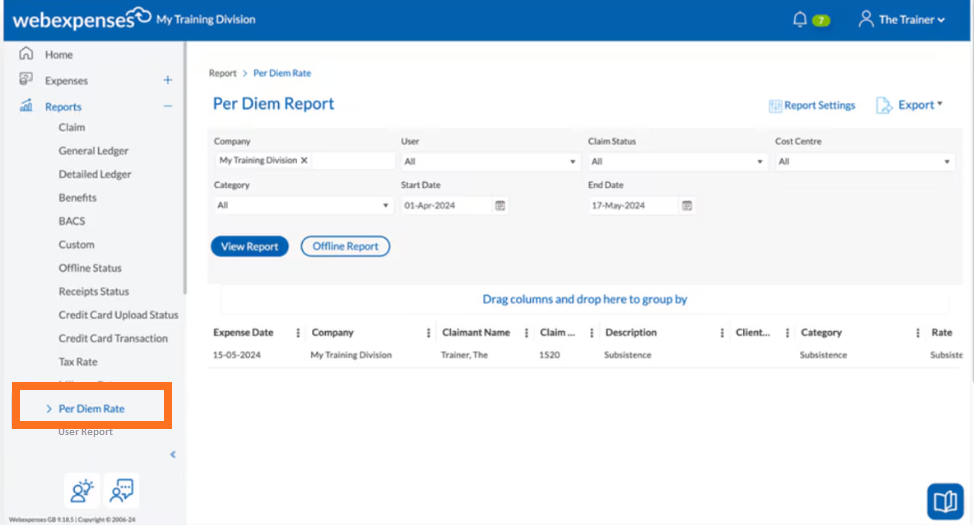974x525 pixels.
Task: Click the Offline Report button
Action: tap(345, 246)
